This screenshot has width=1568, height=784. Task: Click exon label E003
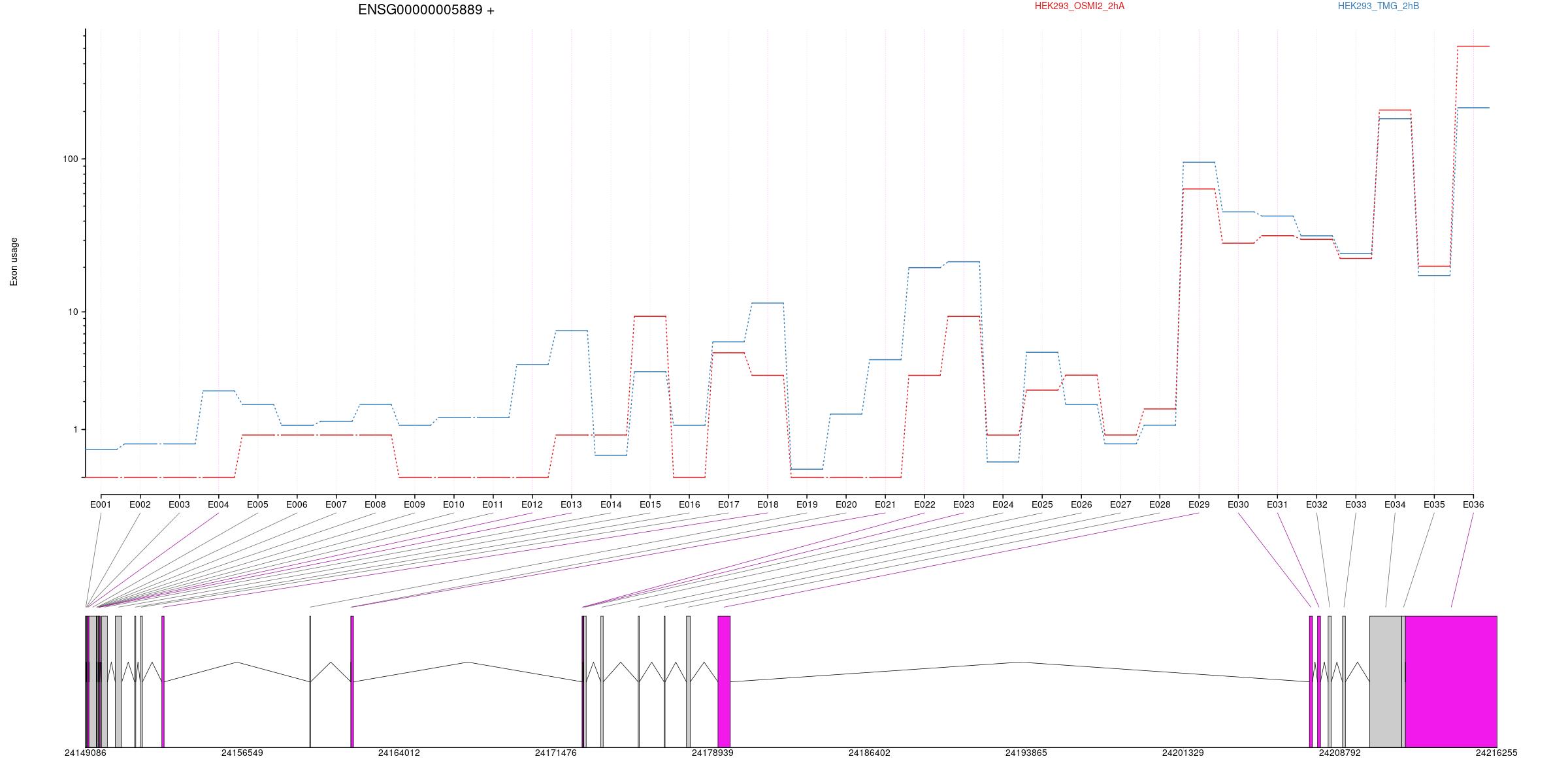(179, 504)
